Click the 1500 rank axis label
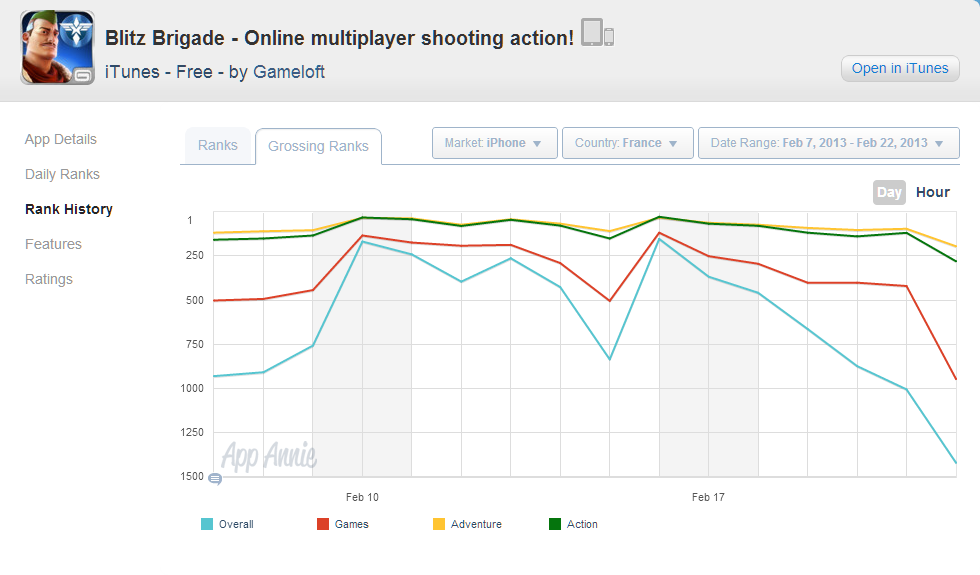Image resolution: width=980 pixels, height=575 pixels. [192, 477]
